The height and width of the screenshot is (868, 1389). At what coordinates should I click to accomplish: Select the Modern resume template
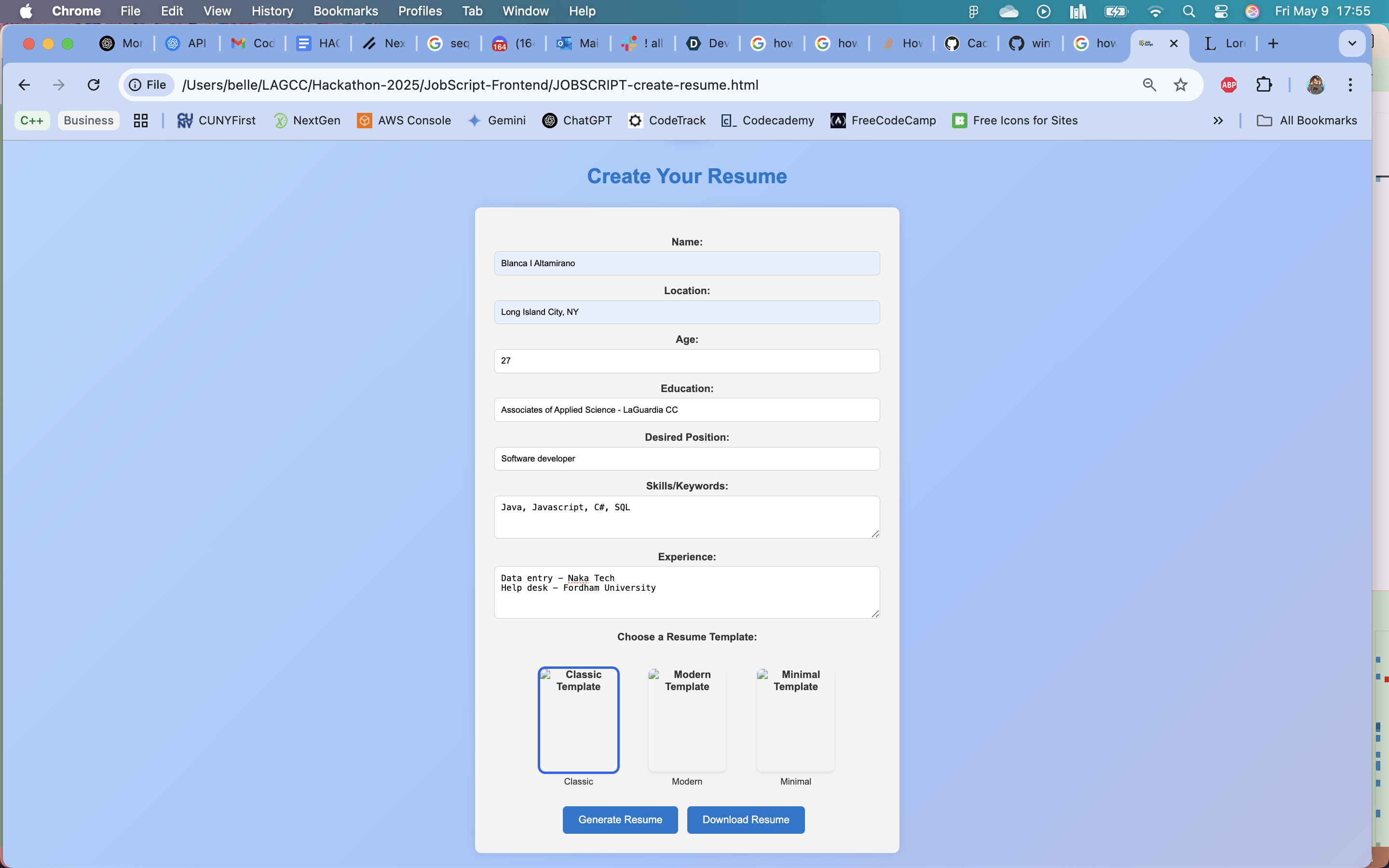click(686, 720)
